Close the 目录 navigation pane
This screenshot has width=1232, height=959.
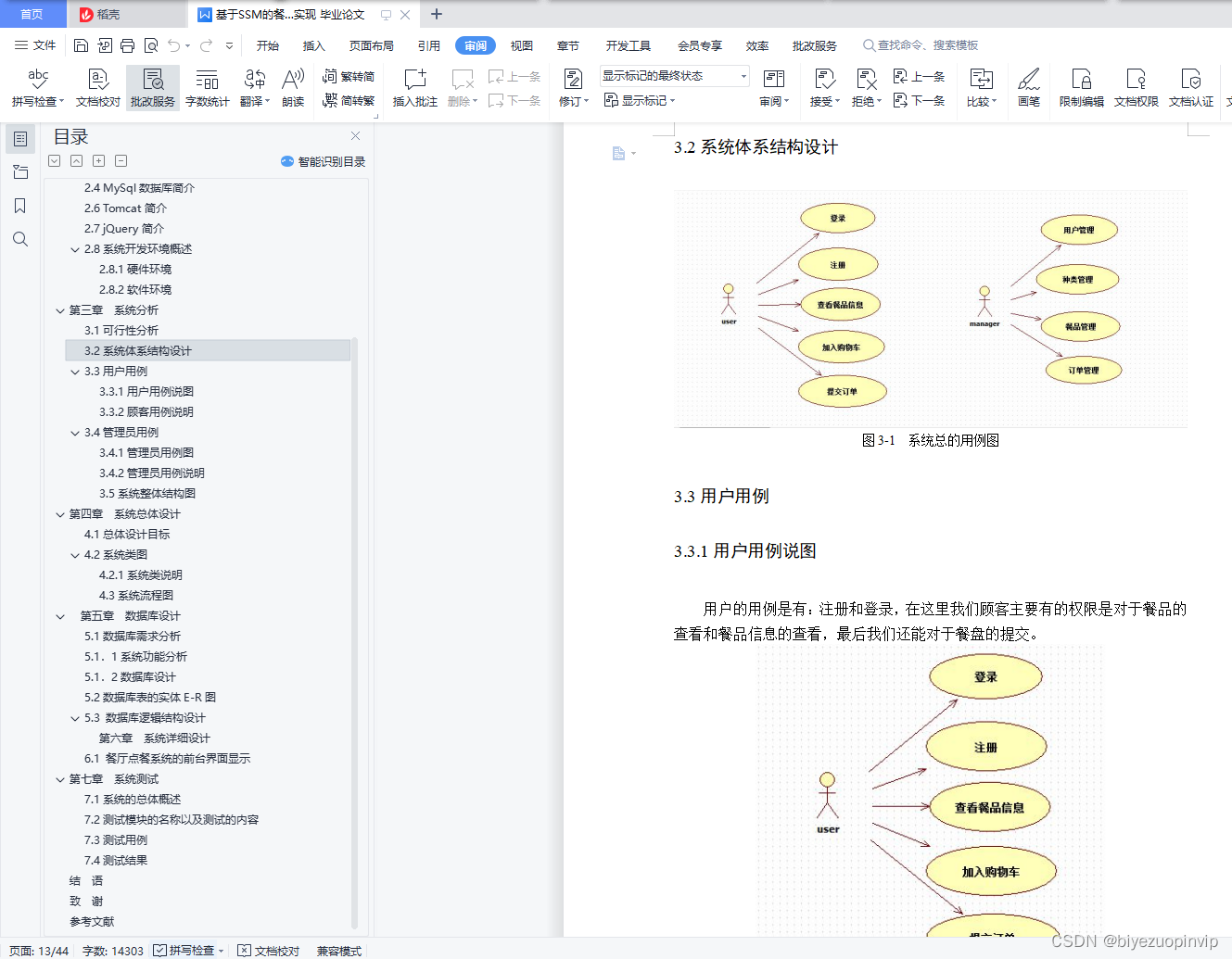355,136
